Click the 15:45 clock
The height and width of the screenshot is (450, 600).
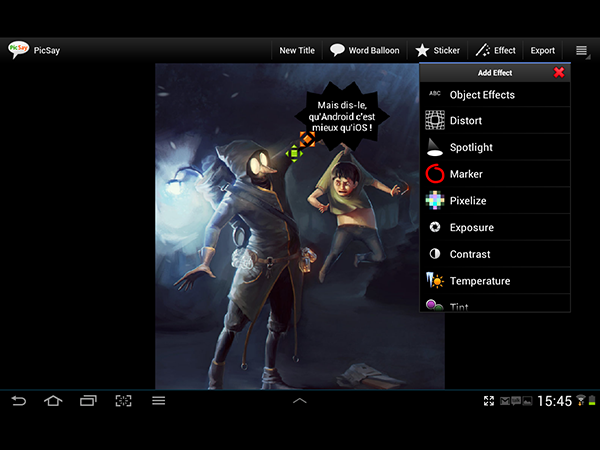(554, 401)
